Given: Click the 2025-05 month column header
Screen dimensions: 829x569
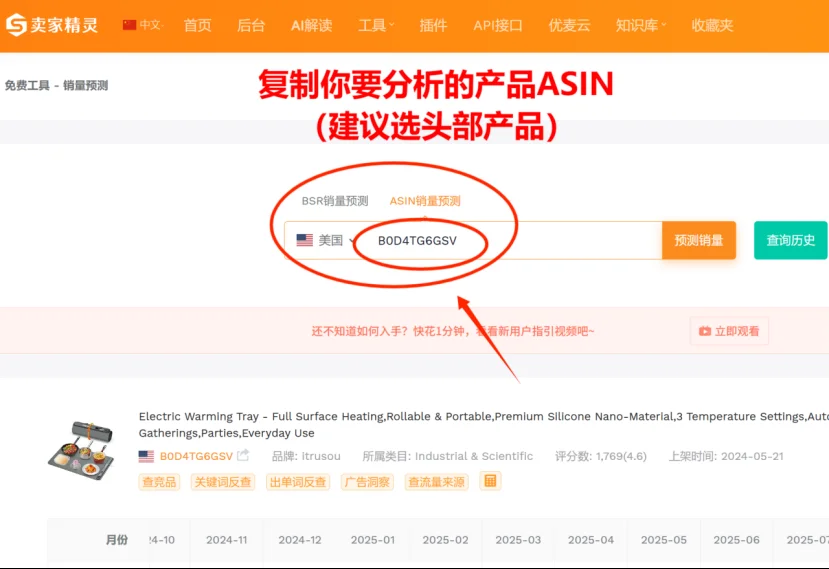Looking at the screenshot, I should pos(664,540).
